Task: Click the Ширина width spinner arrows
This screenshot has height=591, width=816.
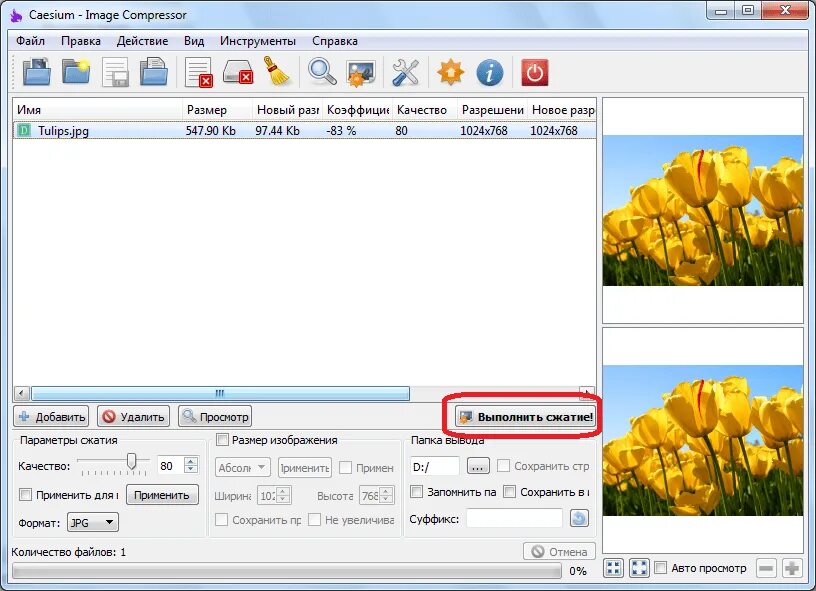Action: point(283,495)
